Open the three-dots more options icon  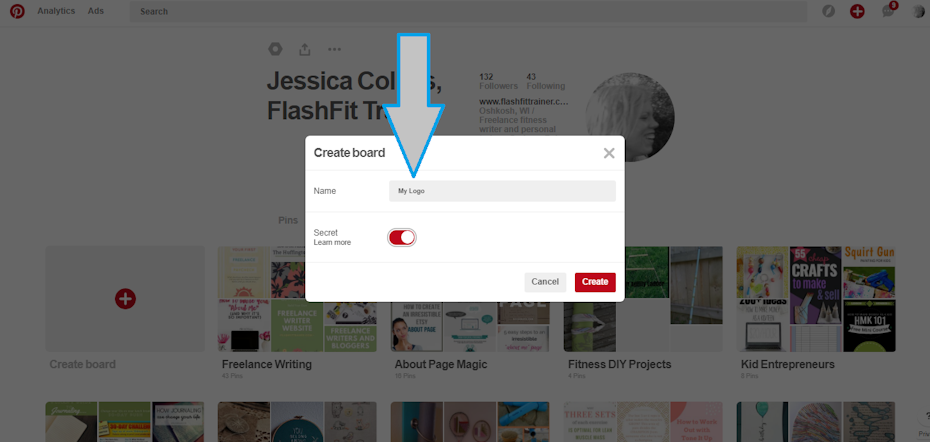pyautogui.click(x=334, y=49)
